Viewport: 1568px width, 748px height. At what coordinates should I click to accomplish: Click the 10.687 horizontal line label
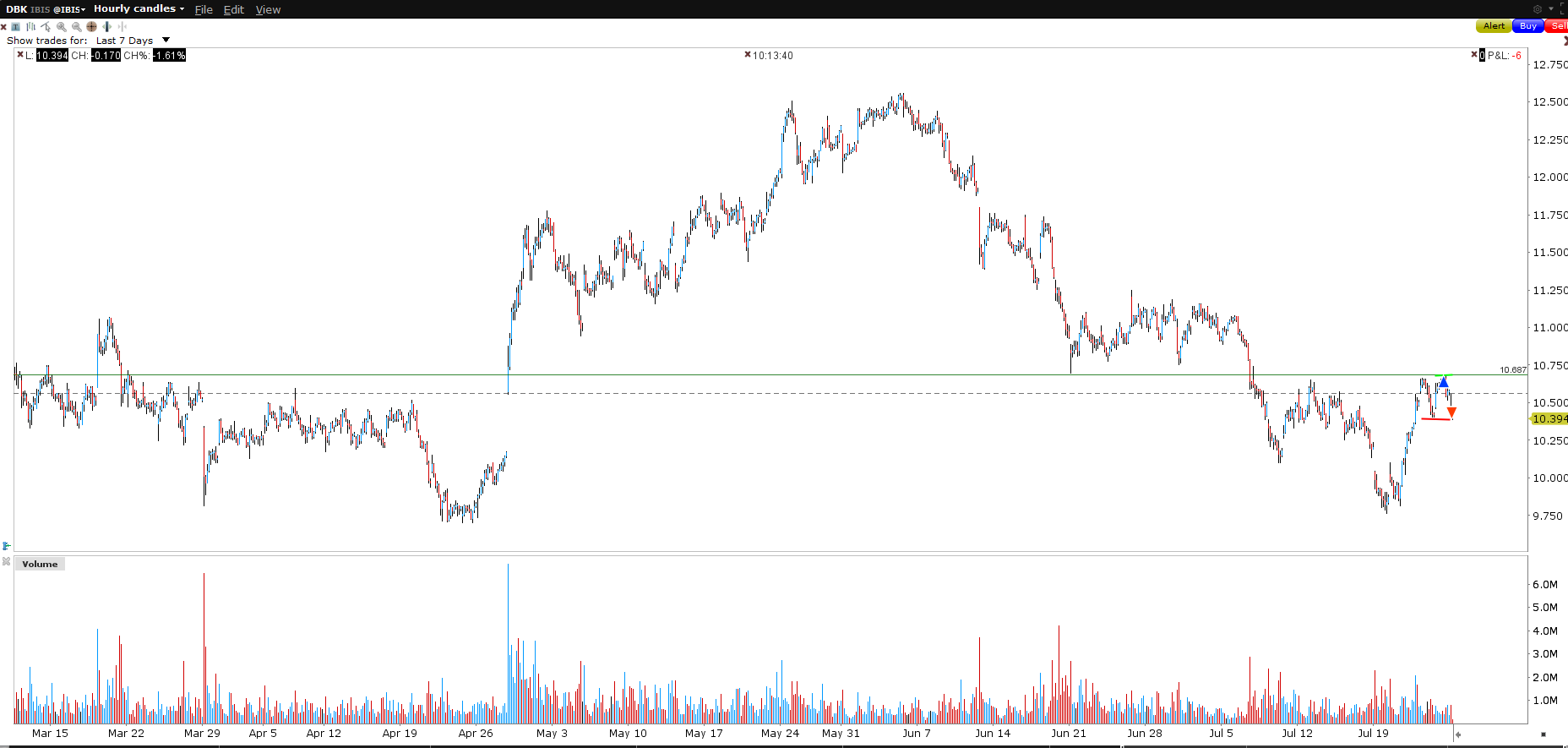(1513, 369)
